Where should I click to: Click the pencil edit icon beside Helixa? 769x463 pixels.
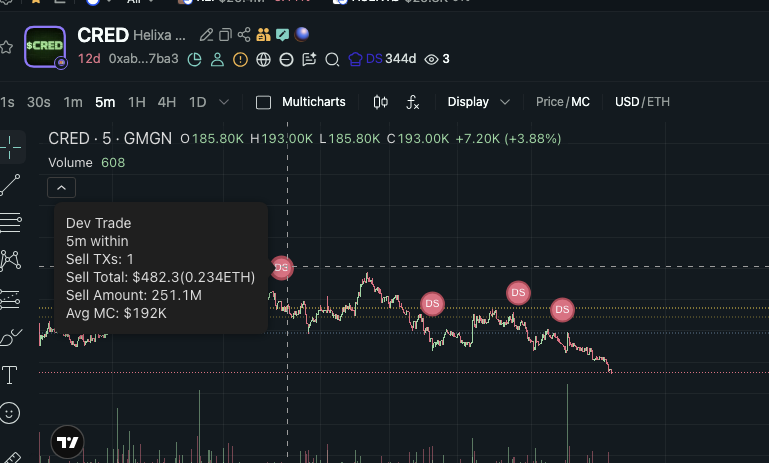[206, 35]
